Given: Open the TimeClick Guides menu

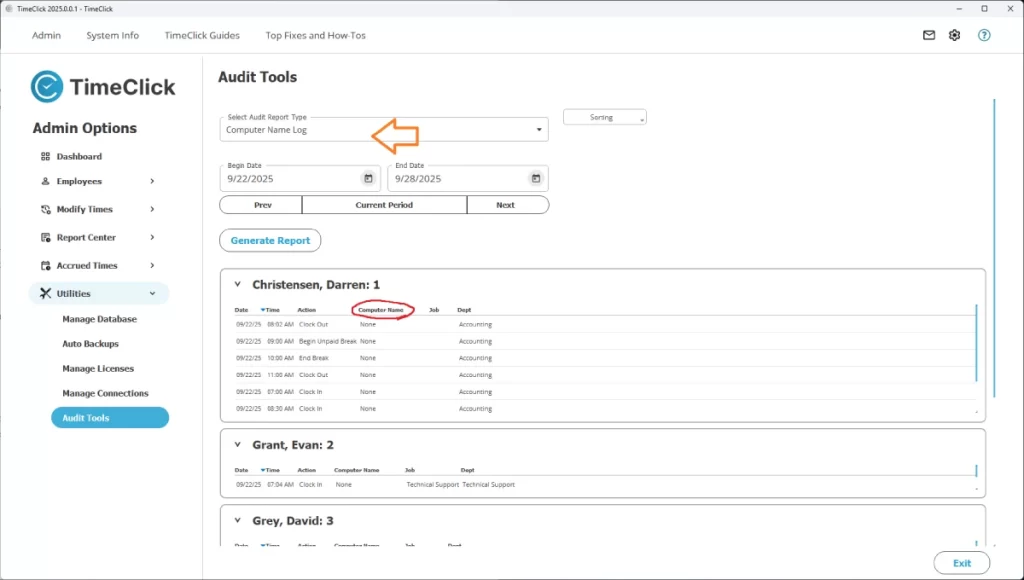Looking at the screenshot, I should point(202,35).
